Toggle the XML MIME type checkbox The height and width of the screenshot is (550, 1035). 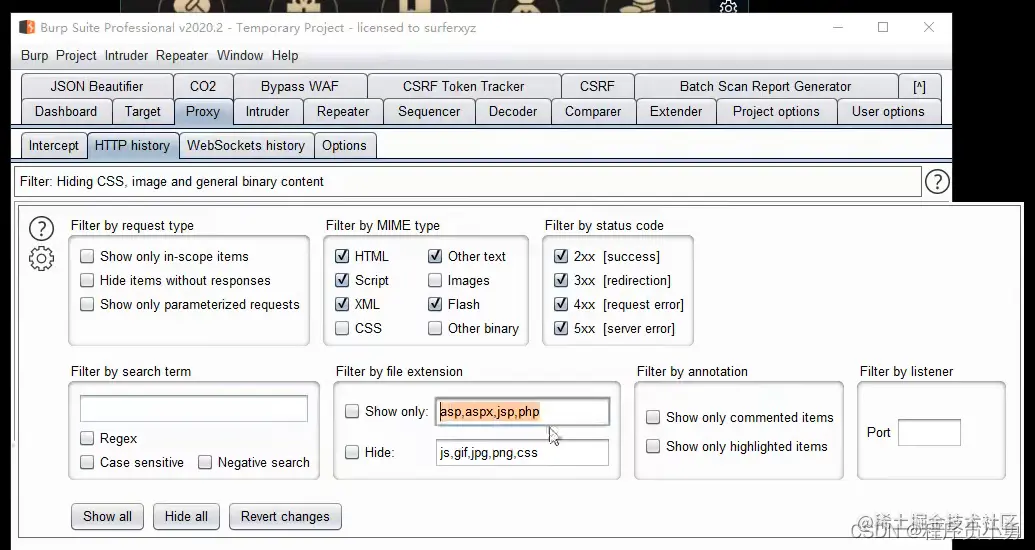(342, 304)
